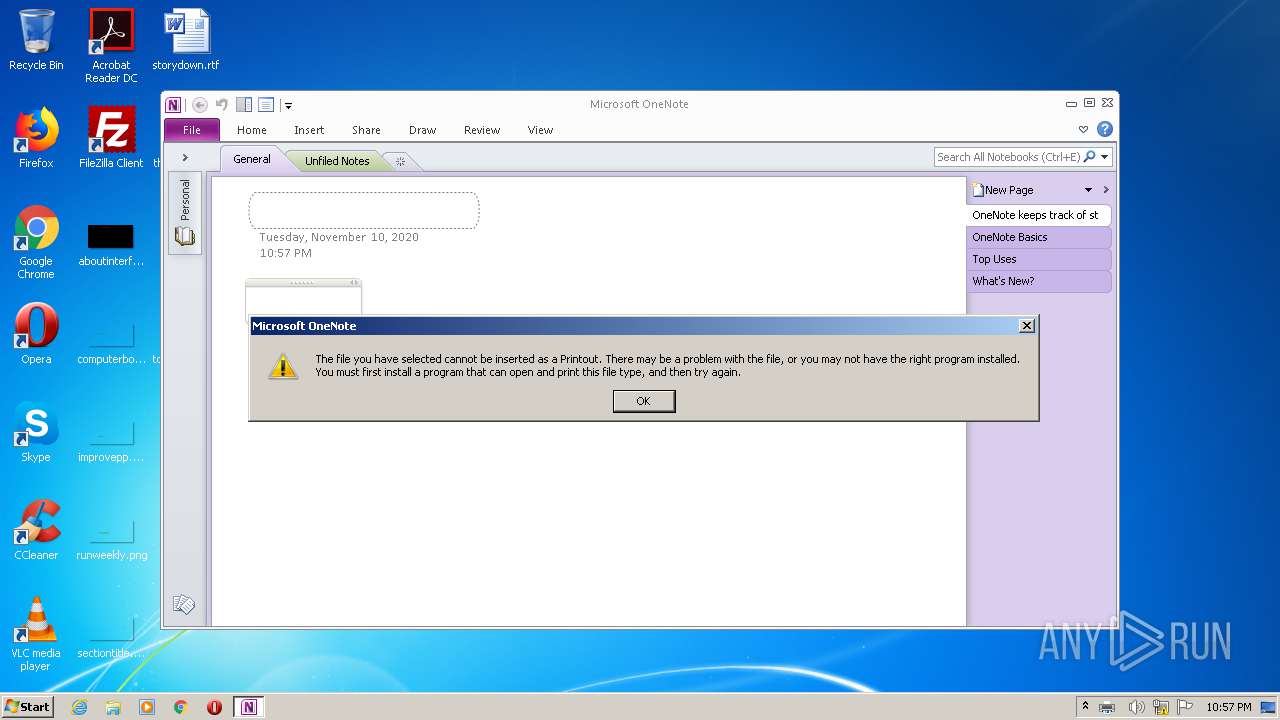
Task: Click the Back arrow in Quick Access Toolbar
Action: click(200, 104)
